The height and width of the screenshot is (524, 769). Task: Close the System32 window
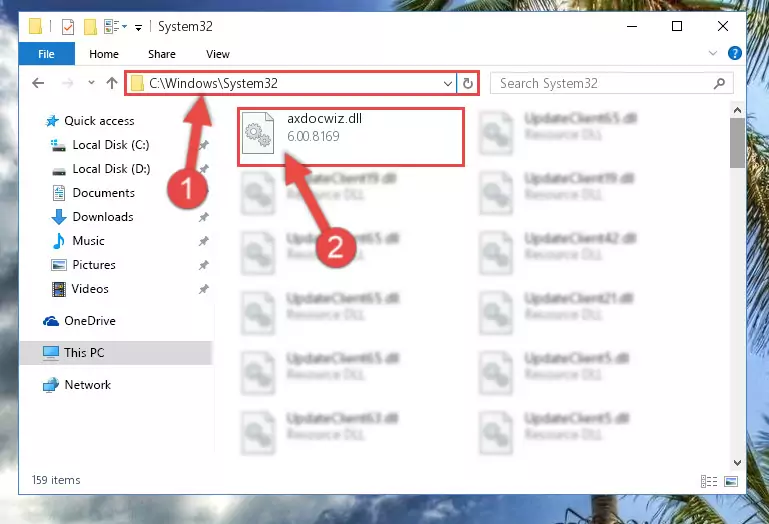point(722,26)
